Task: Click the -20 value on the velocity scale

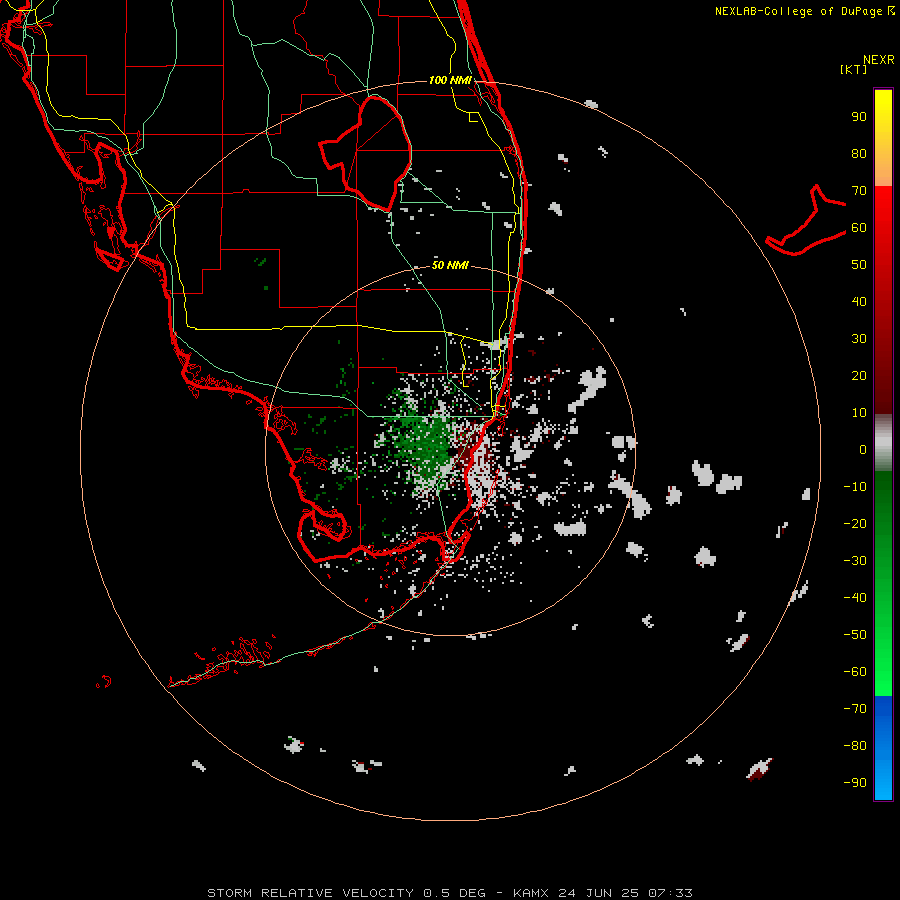Action: click(x=855, y=523)
